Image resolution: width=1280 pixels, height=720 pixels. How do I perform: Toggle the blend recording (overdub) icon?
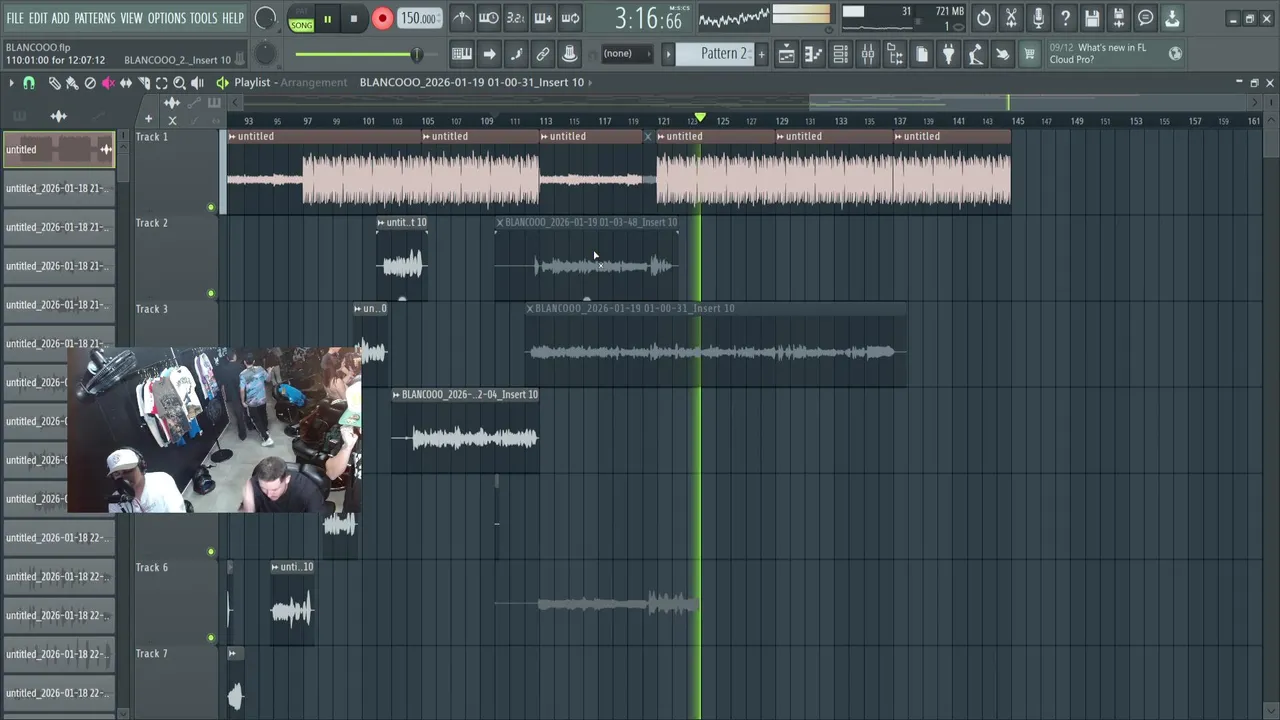coord(542,18)
